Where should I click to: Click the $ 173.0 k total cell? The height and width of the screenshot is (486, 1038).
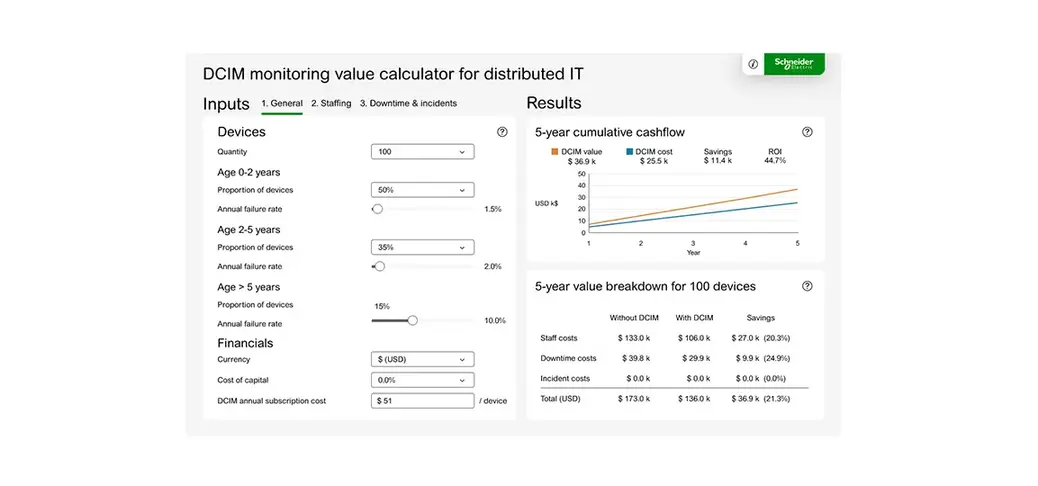tap(634, 399)
